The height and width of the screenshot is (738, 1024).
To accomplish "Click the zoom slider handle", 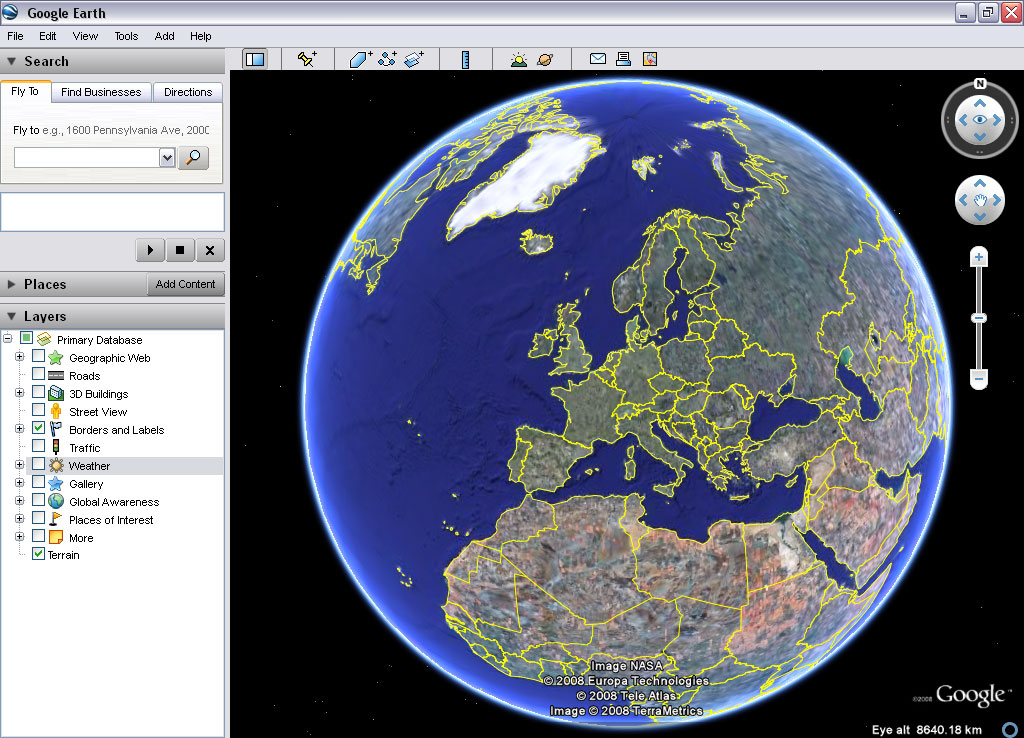I will click(x=978, y=318).
